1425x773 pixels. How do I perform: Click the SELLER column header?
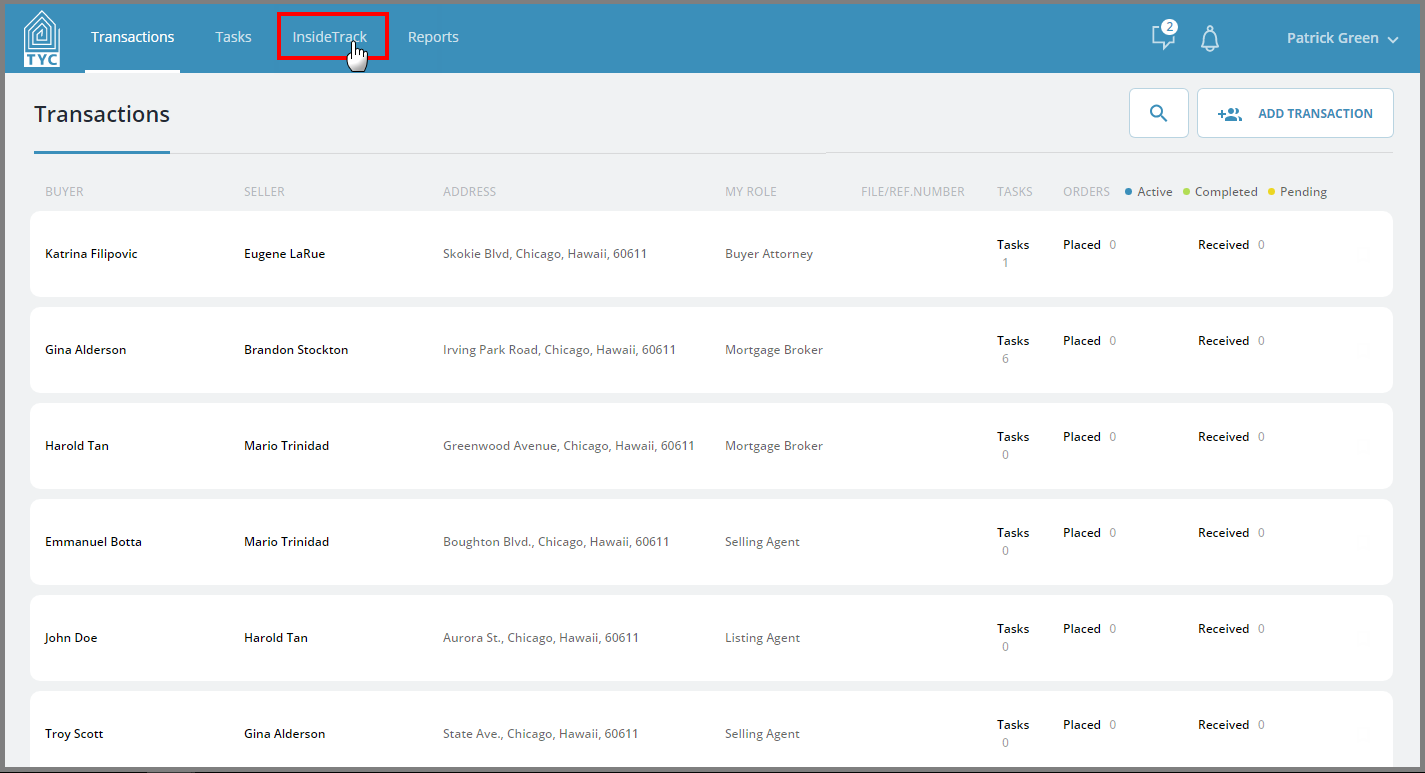click(264, 192)
